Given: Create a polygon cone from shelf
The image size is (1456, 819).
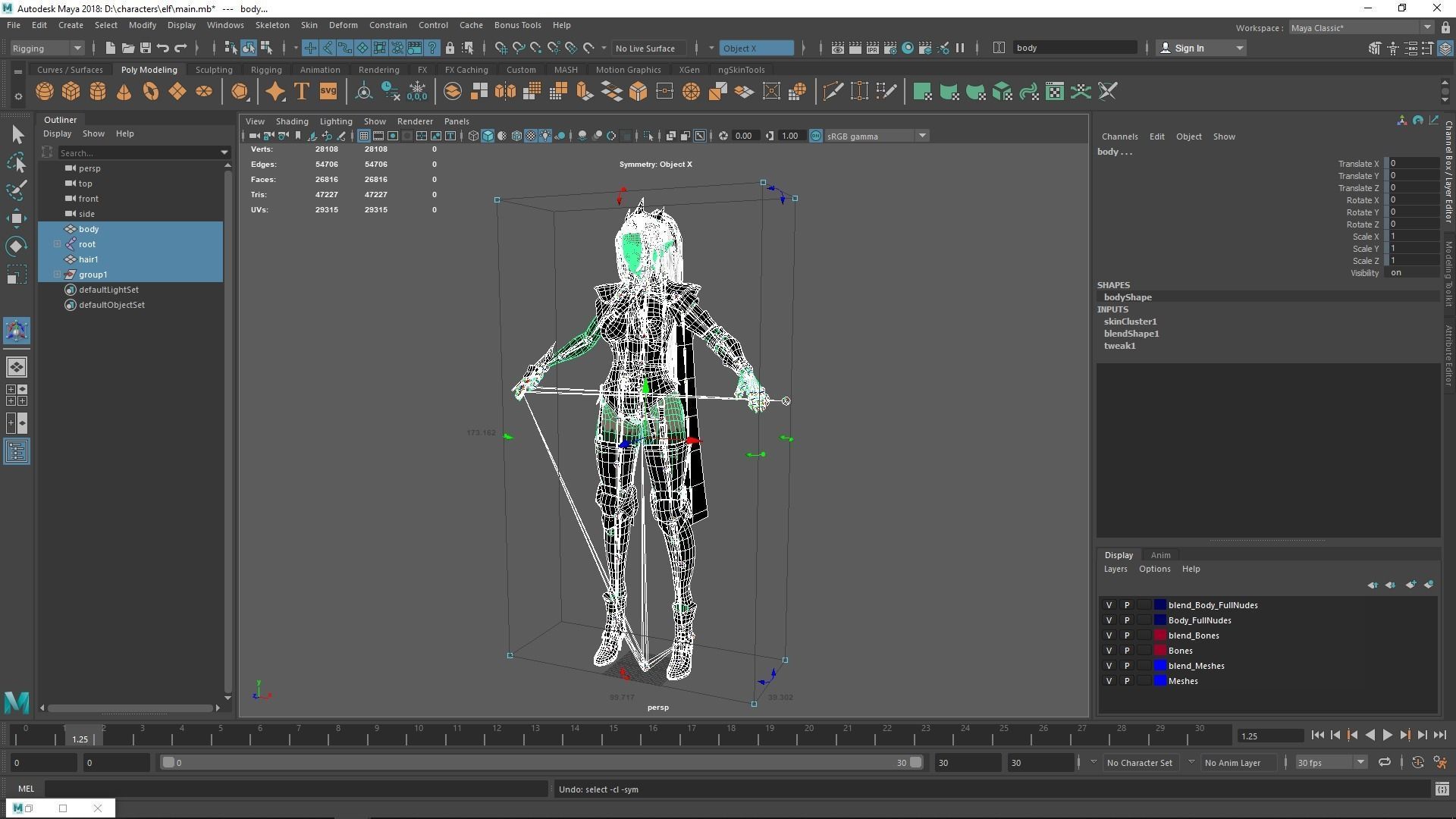Looking at the screenshot, I should 124,92.
